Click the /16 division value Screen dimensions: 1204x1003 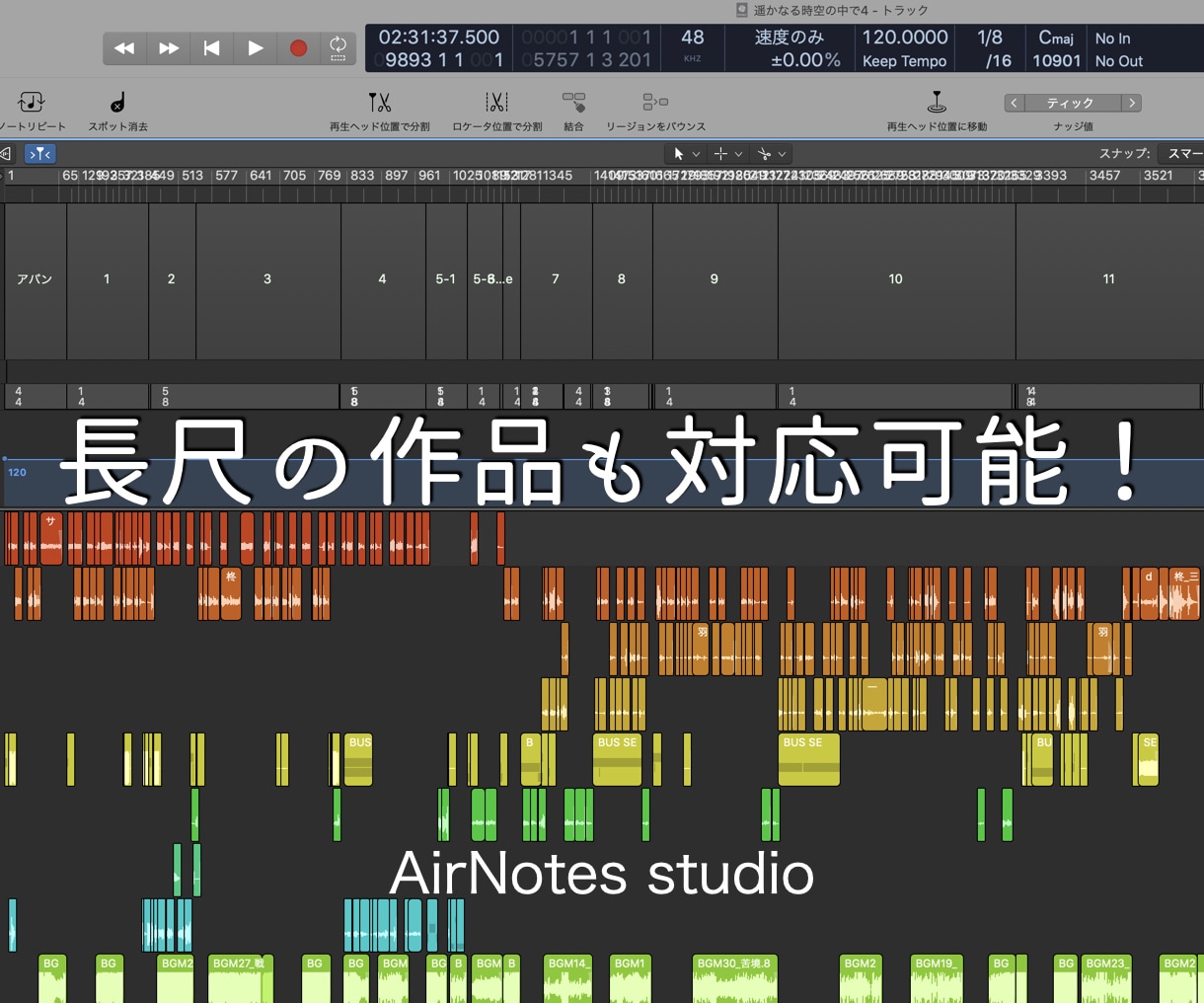coord(998,61)
